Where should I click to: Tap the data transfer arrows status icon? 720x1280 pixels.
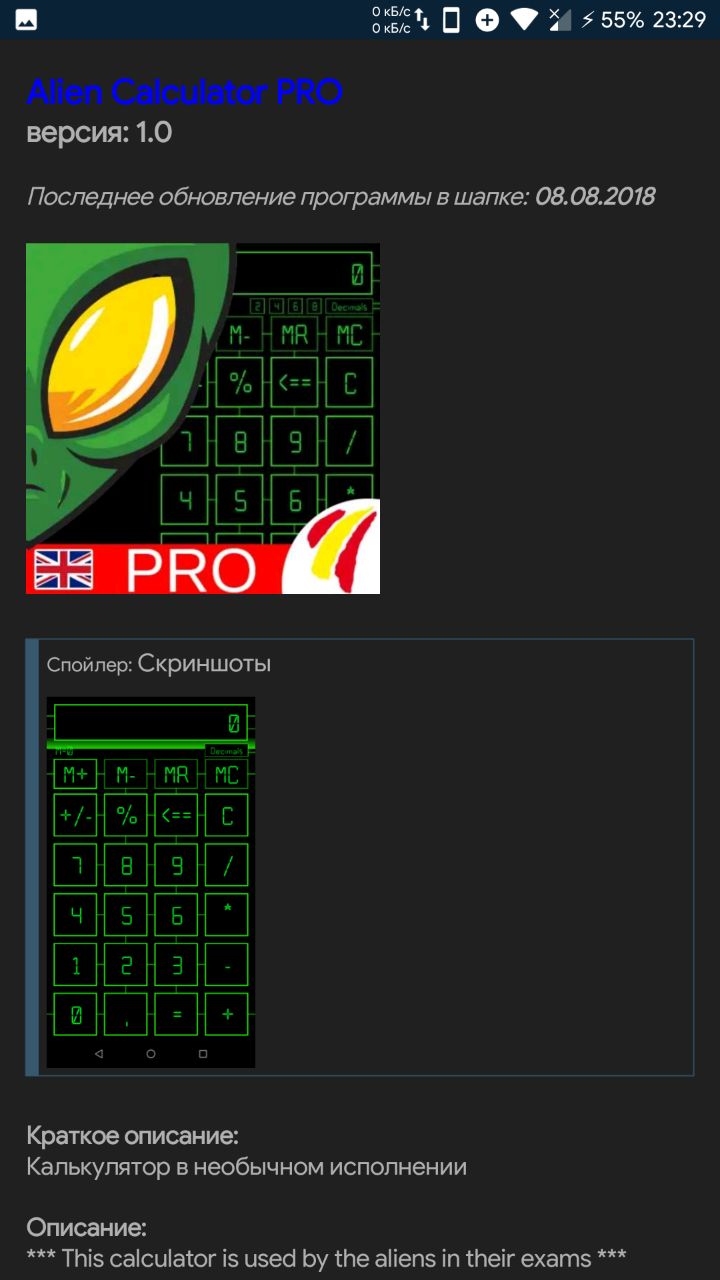423,20
